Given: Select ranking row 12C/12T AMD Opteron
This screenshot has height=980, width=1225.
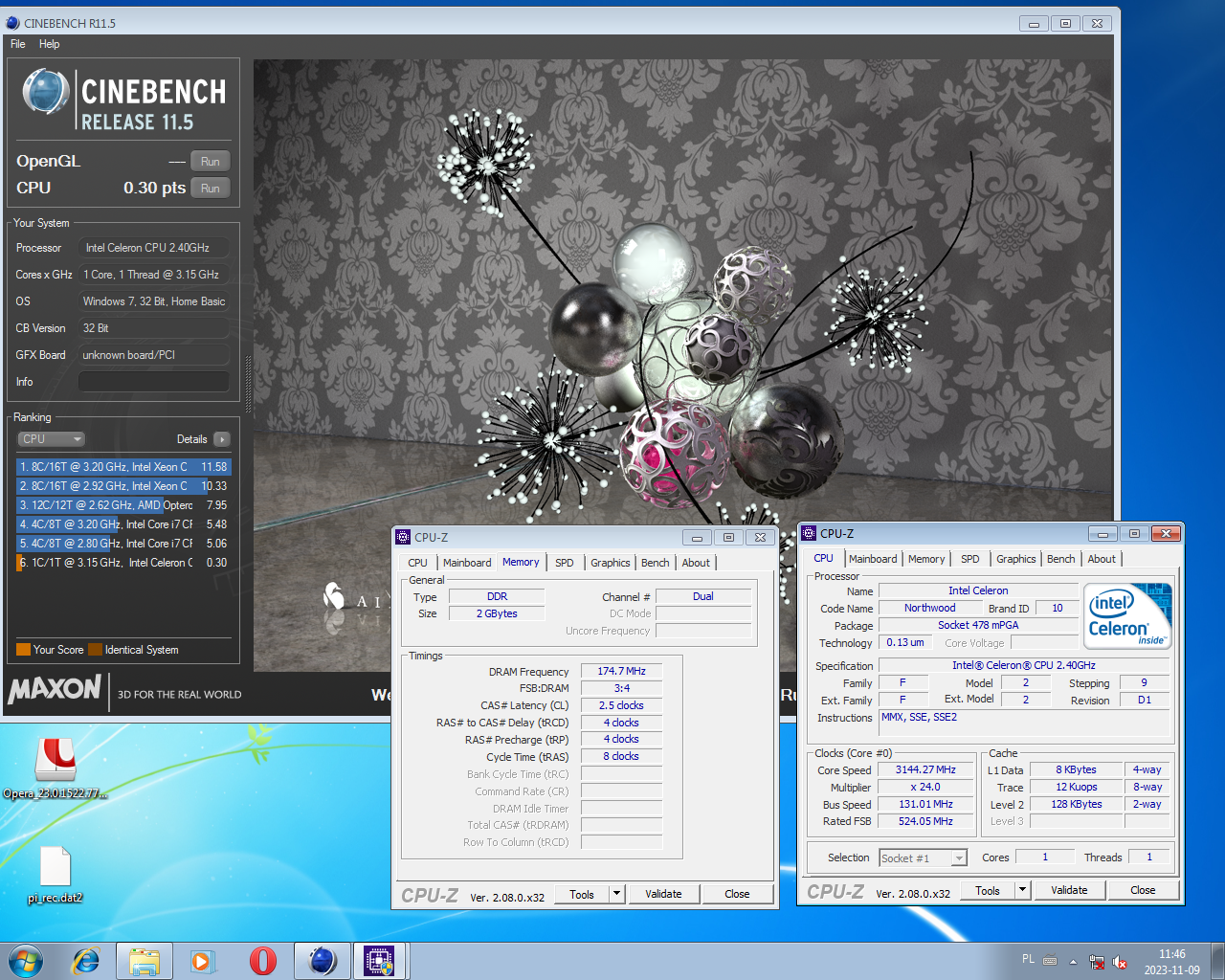Looking at the screenshot, I should [x=123, y=505].
